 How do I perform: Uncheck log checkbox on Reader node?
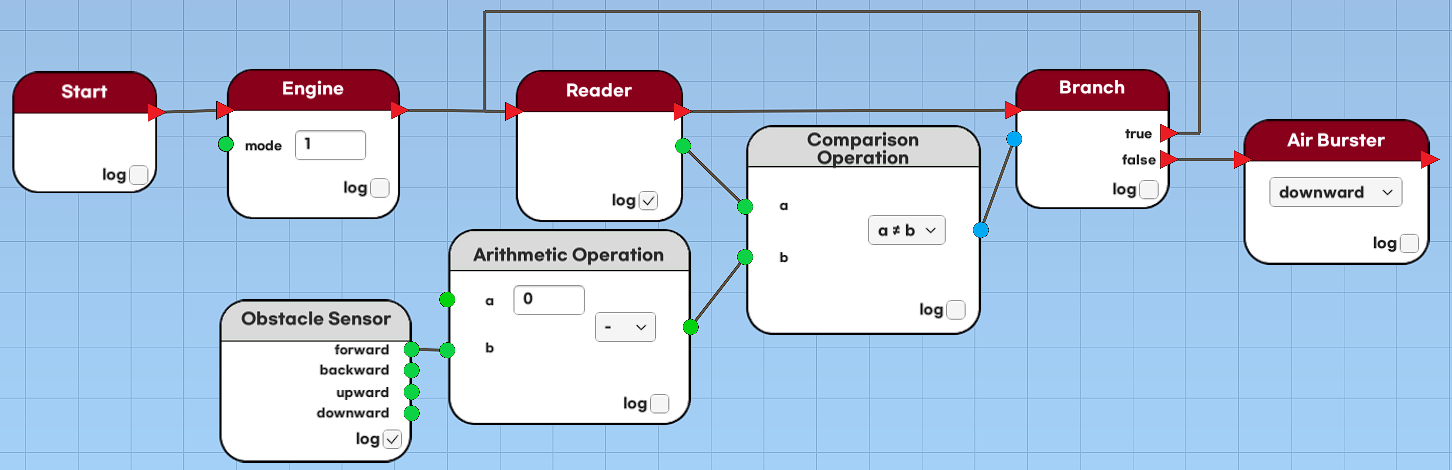pos(648,201)
